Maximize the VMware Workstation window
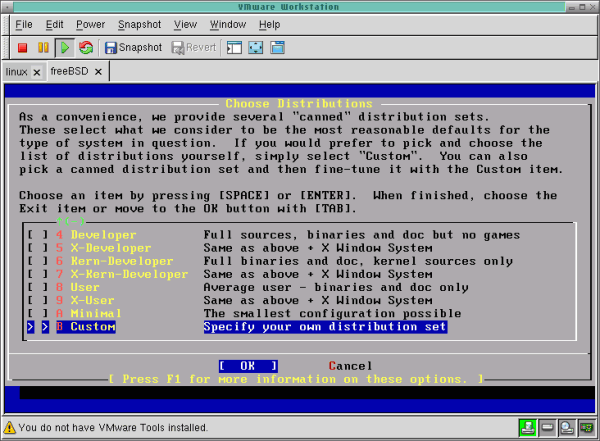This screenshot has height=441, width=600. click(x=582, y=7)
